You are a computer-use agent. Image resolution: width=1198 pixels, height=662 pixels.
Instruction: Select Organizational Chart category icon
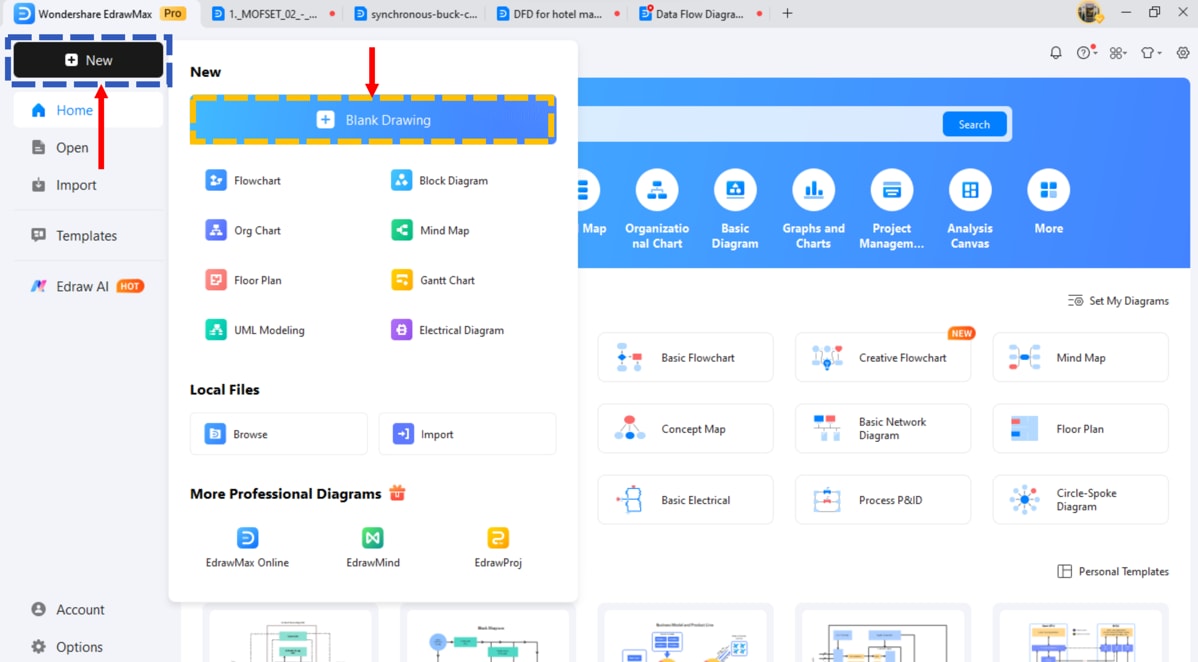pos(657,190)
